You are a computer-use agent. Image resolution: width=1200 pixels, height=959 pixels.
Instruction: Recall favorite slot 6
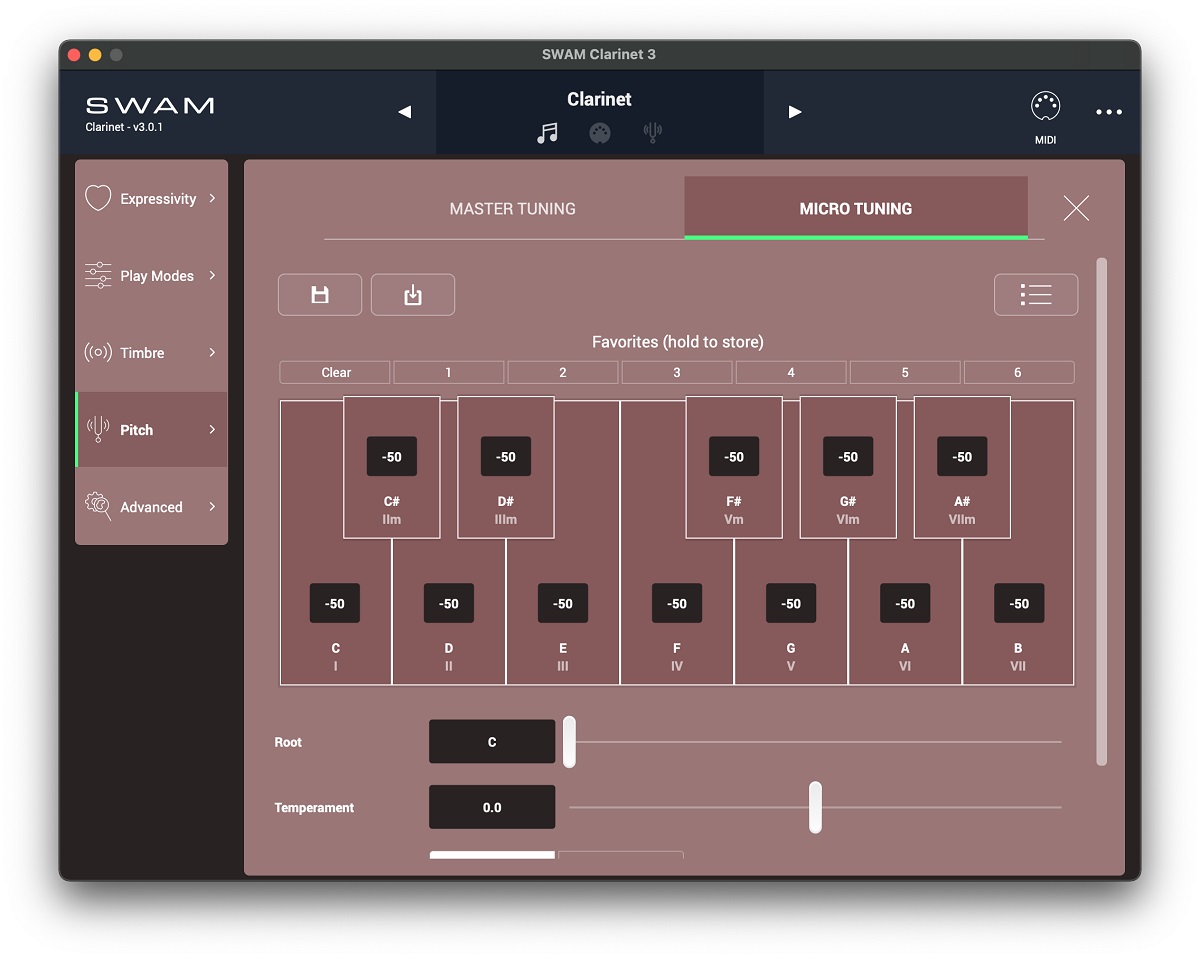pos(1019,372)
